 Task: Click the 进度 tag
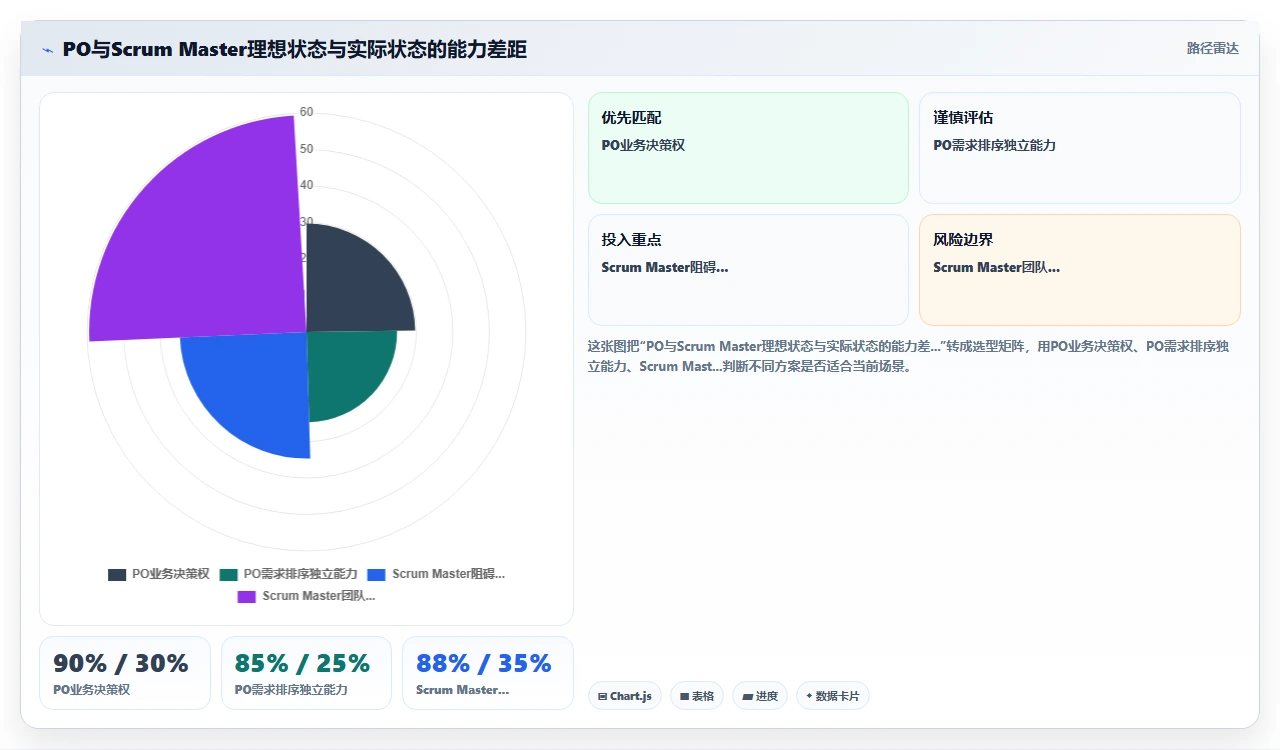pos(760,696)
